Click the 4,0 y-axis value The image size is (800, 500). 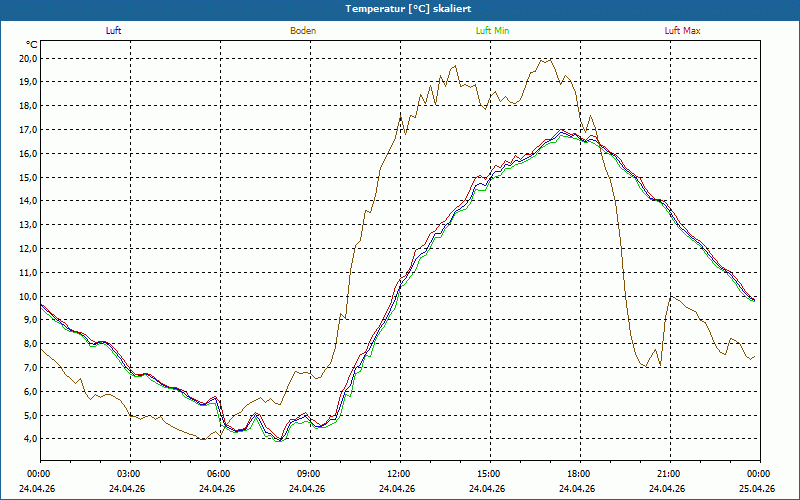click(x=30, y=439)
